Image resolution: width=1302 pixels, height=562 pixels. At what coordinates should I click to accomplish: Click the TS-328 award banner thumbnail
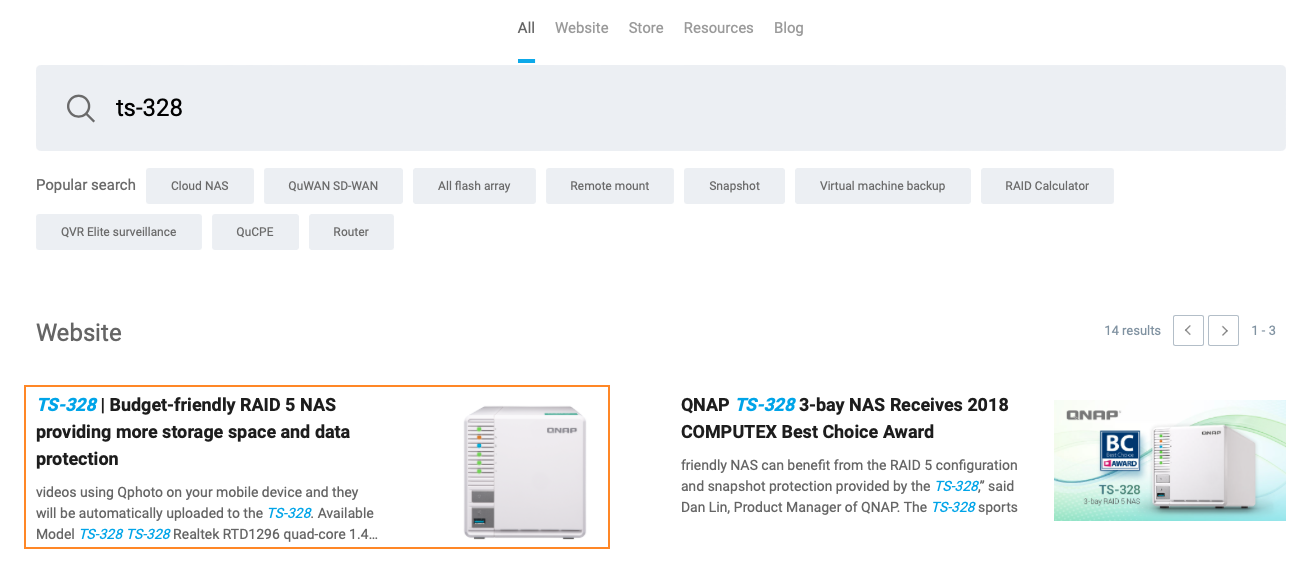1169,460
